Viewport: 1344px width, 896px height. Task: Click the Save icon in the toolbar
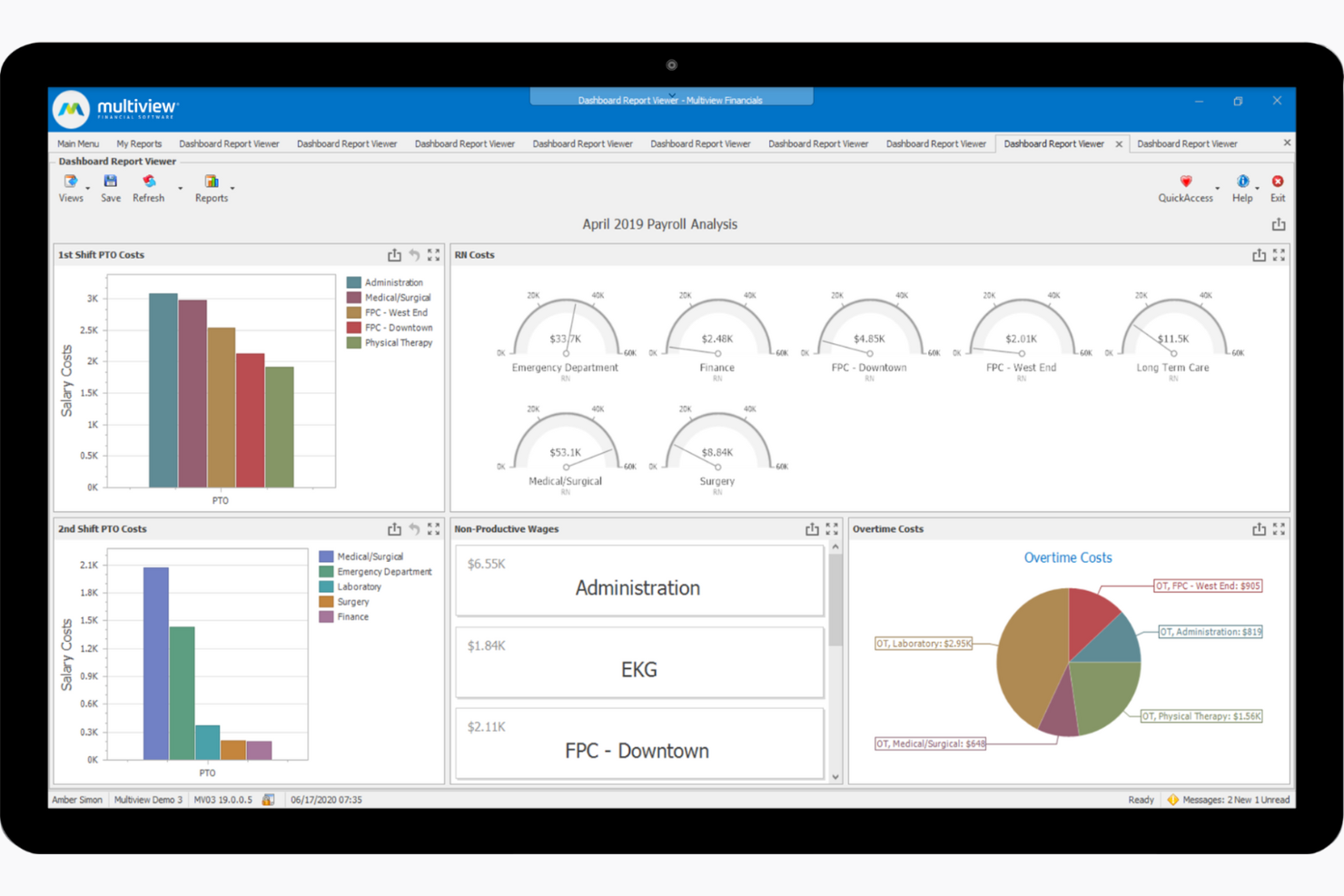(x=110, y=182)
